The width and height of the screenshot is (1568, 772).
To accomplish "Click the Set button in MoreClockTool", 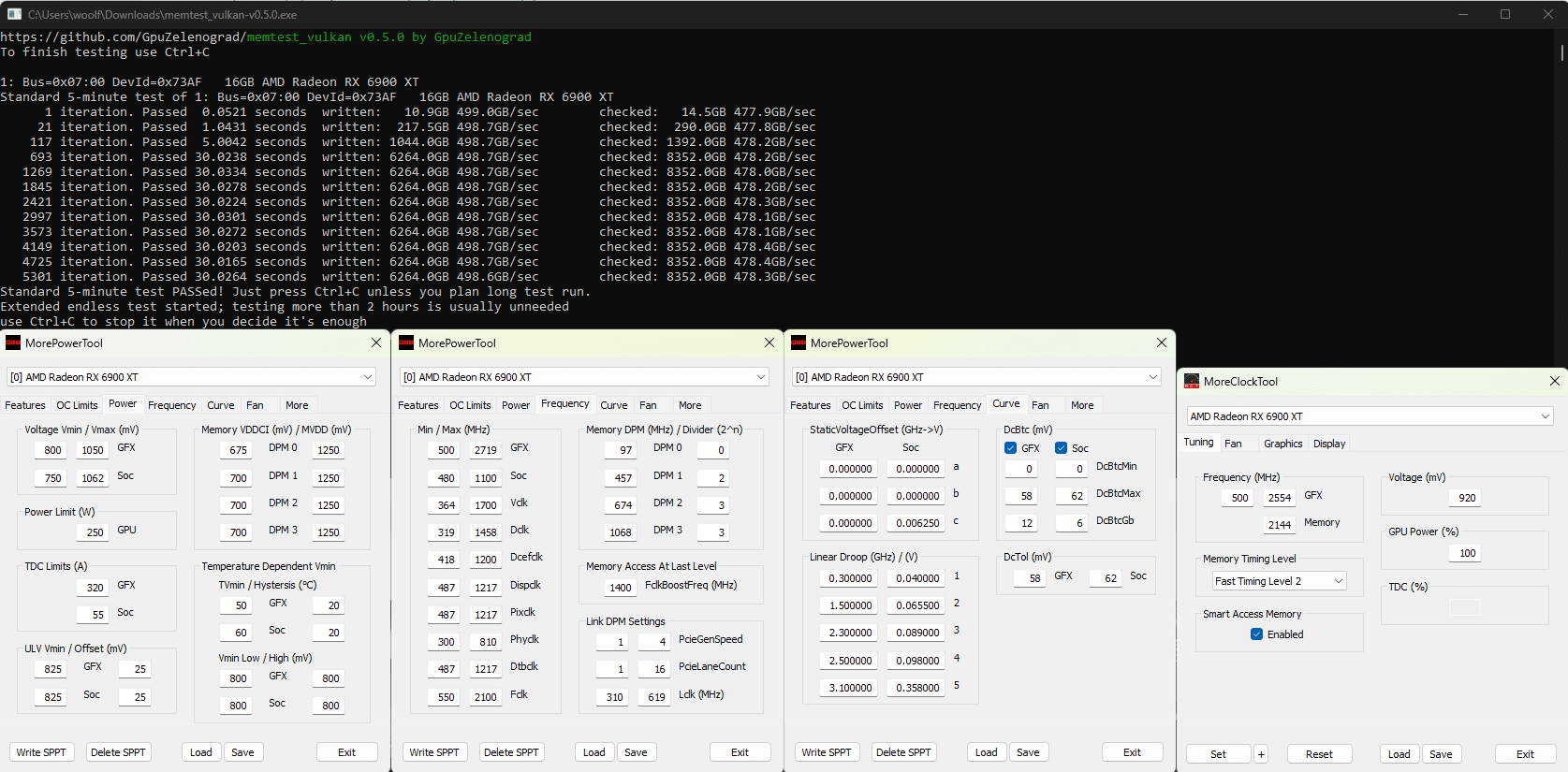I will (1218, 754).
